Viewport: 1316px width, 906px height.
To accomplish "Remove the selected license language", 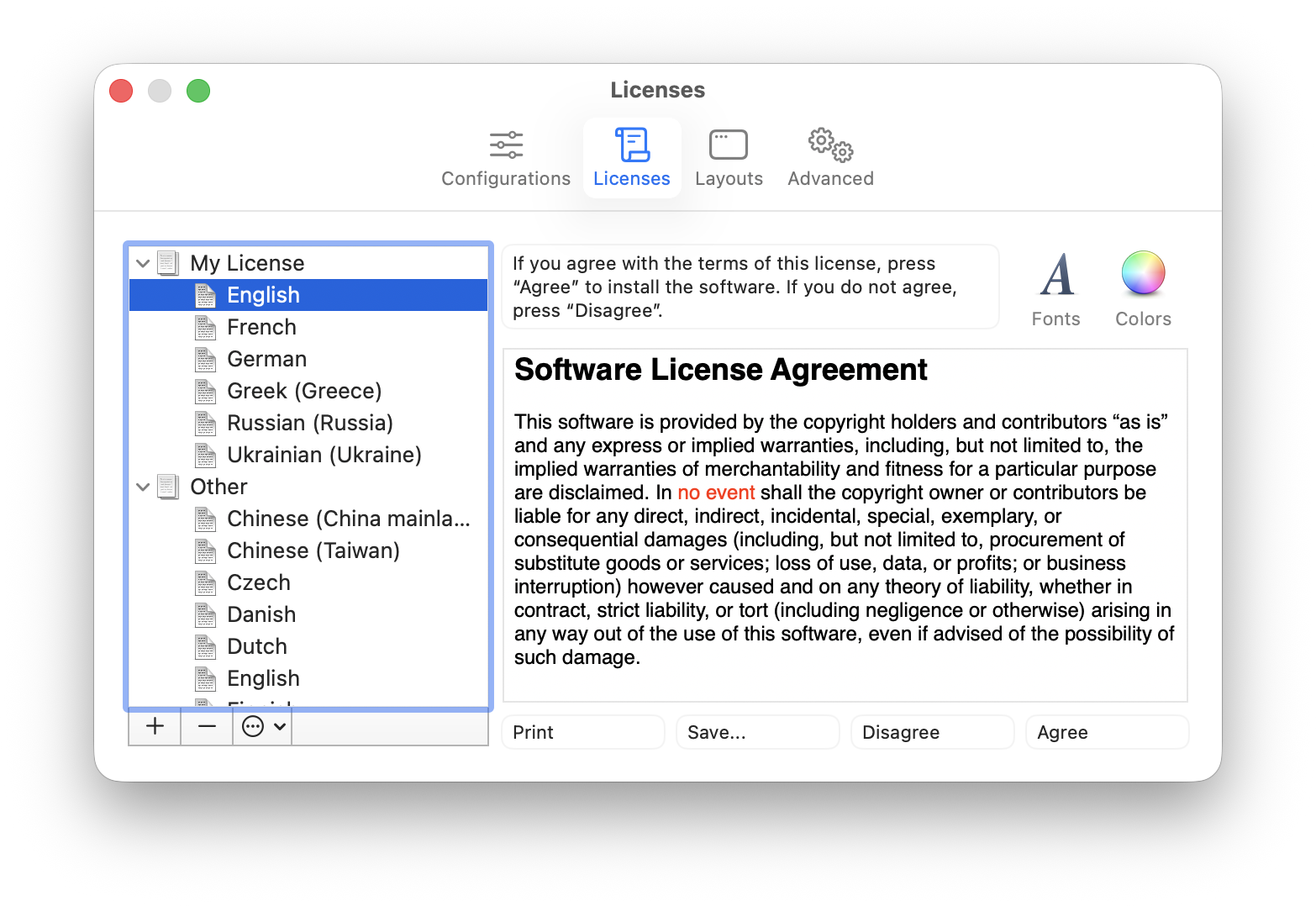I will (x=206, y=726).
